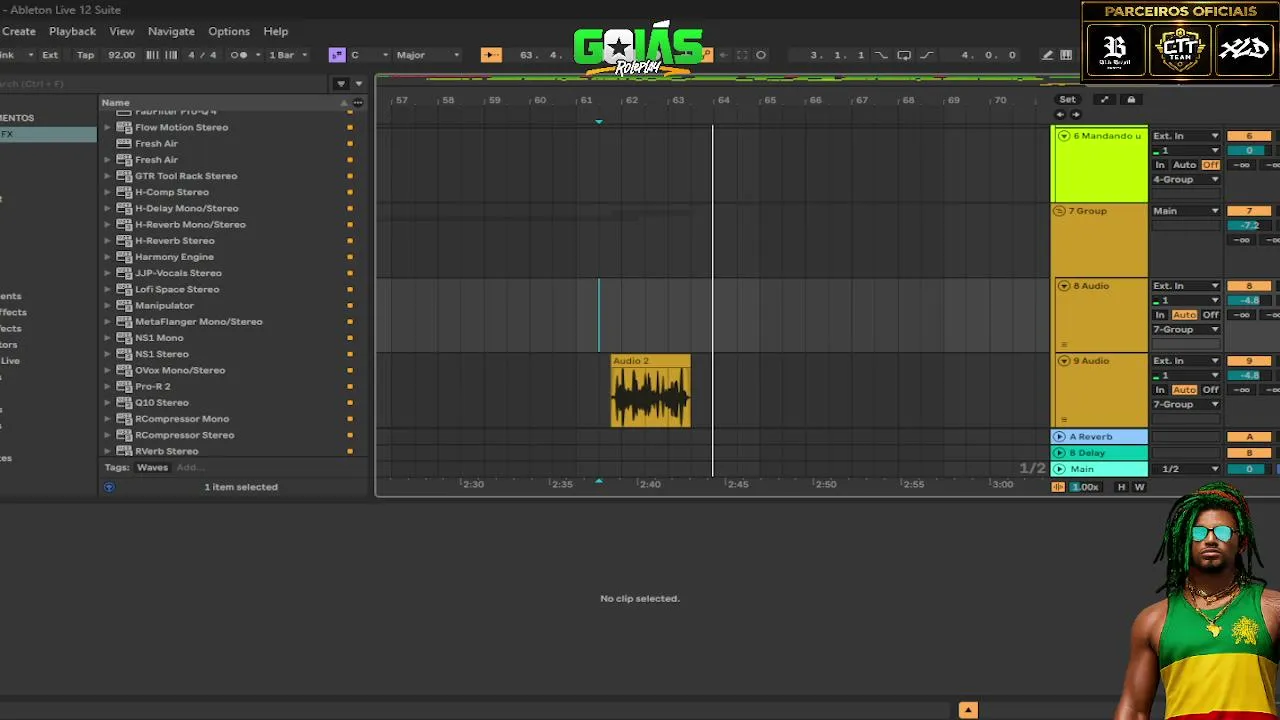The height and width of the screenshot is (720, 1280).
Task: Toggle computer MIDI keyboard icon
Action: click(x=1066, y=55)
